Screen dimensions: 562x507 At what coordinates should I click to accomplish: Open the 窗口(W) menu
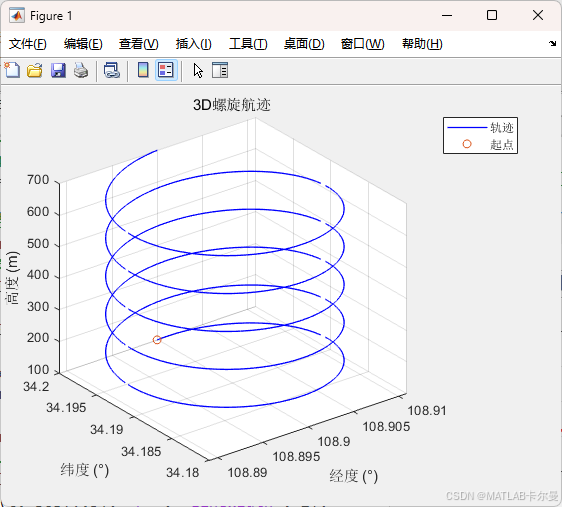click(362, 44)
